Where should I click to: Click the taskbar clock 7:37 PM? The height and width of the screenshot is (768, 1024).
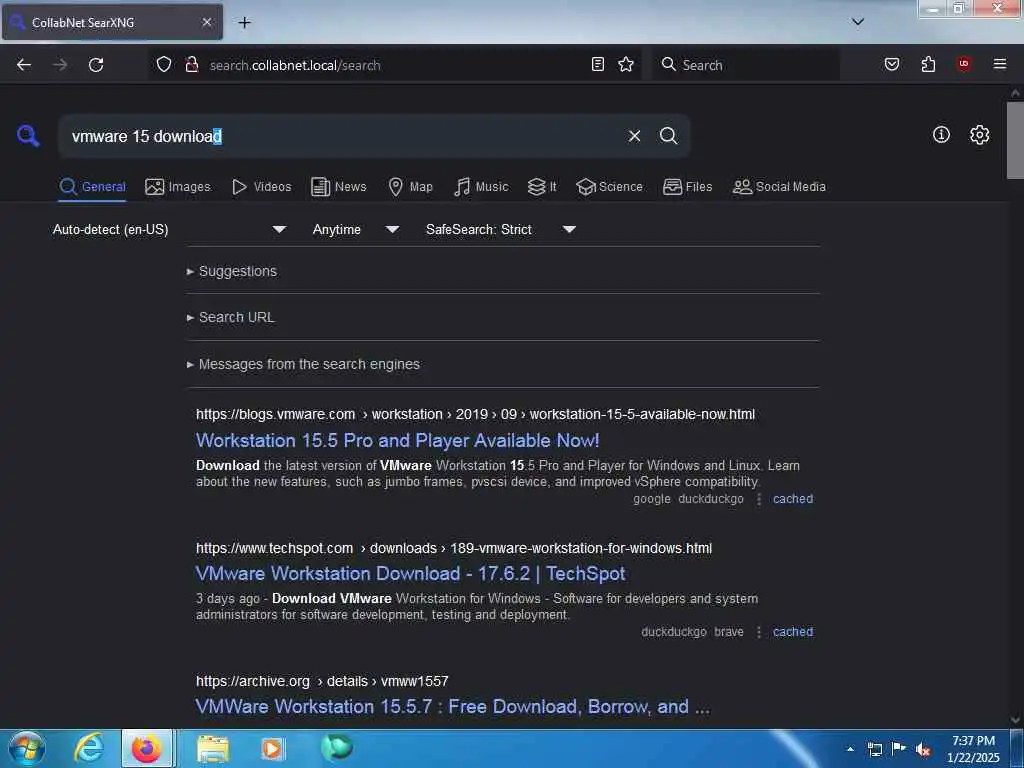click(x=973, y=749)
